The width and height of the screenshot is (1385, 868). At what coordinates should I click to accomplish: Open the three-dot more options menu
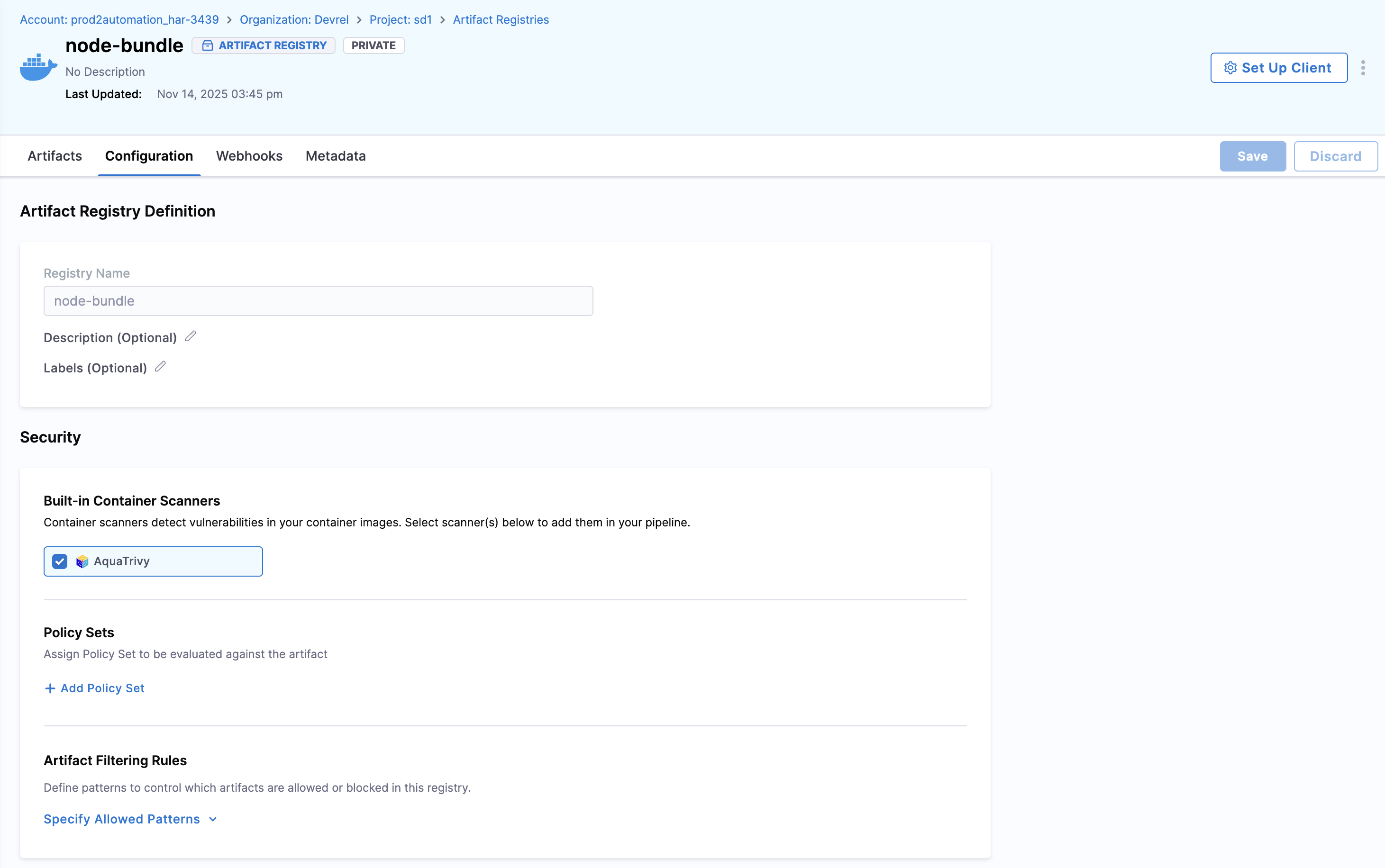pyautogui.click(x=1363, y=68)
